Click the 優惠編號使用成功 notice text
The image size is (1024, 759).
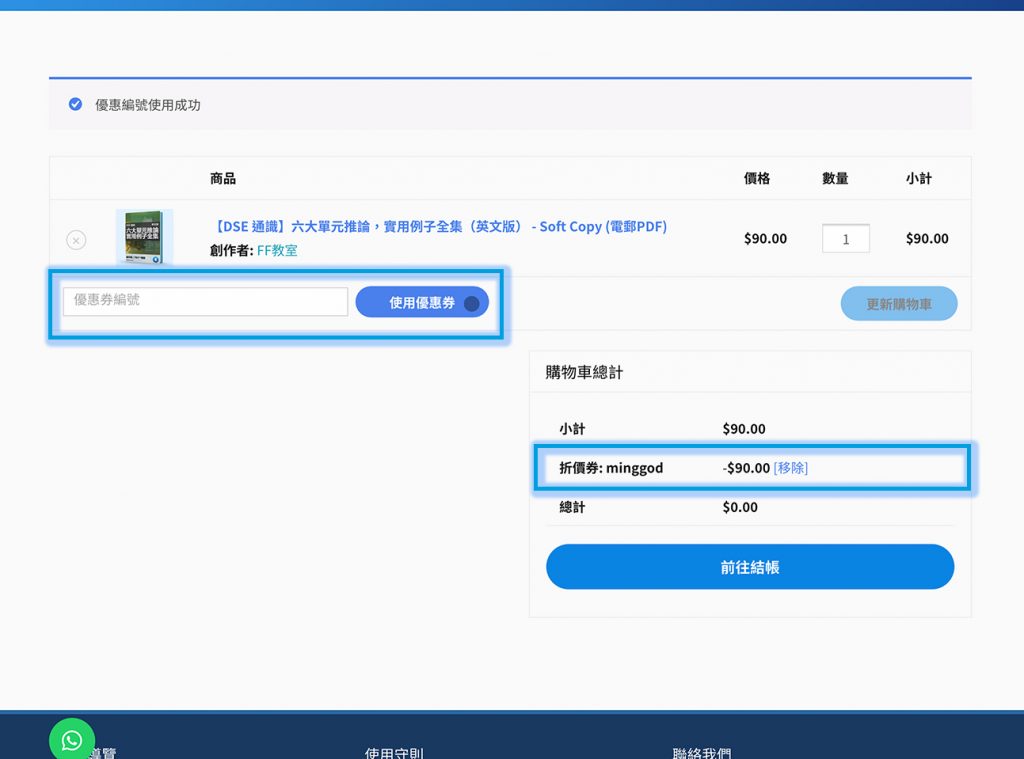[x=148, y=105]
